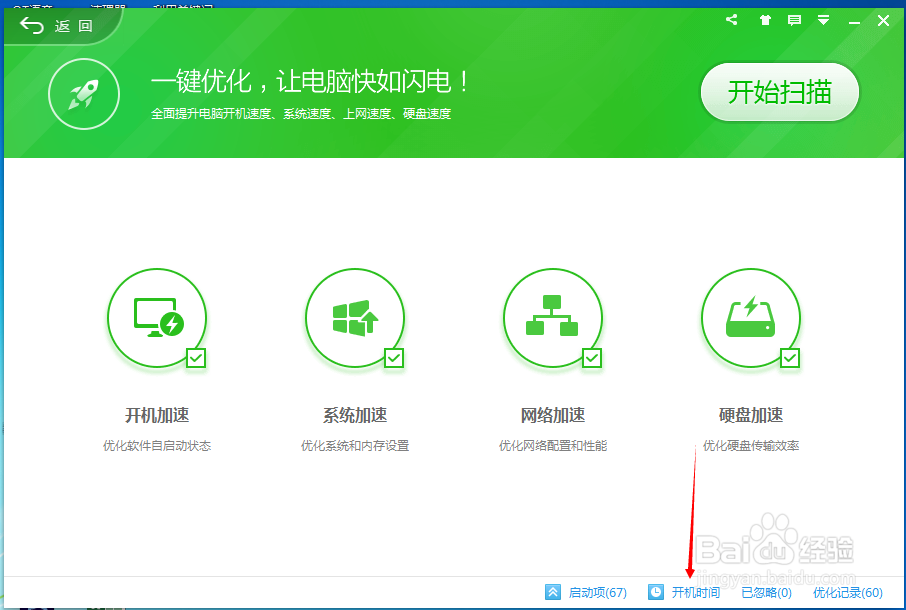The height and width of the screenshot is (610, 906).
Task: Click the 返回 back button
Action: 55,26
